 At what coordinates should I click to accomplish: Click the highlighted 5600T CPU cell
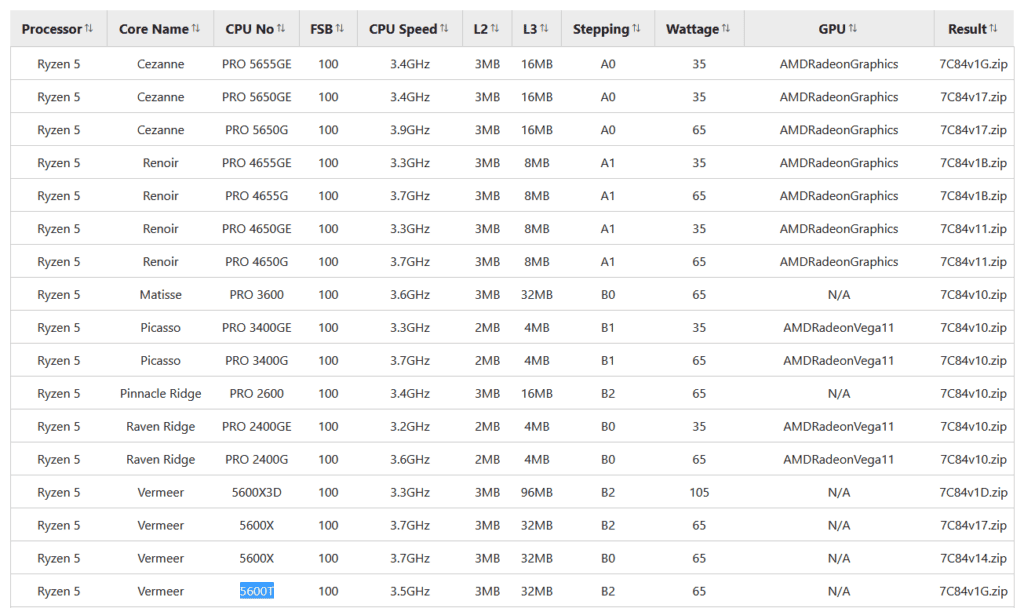(x=257, y=591)
